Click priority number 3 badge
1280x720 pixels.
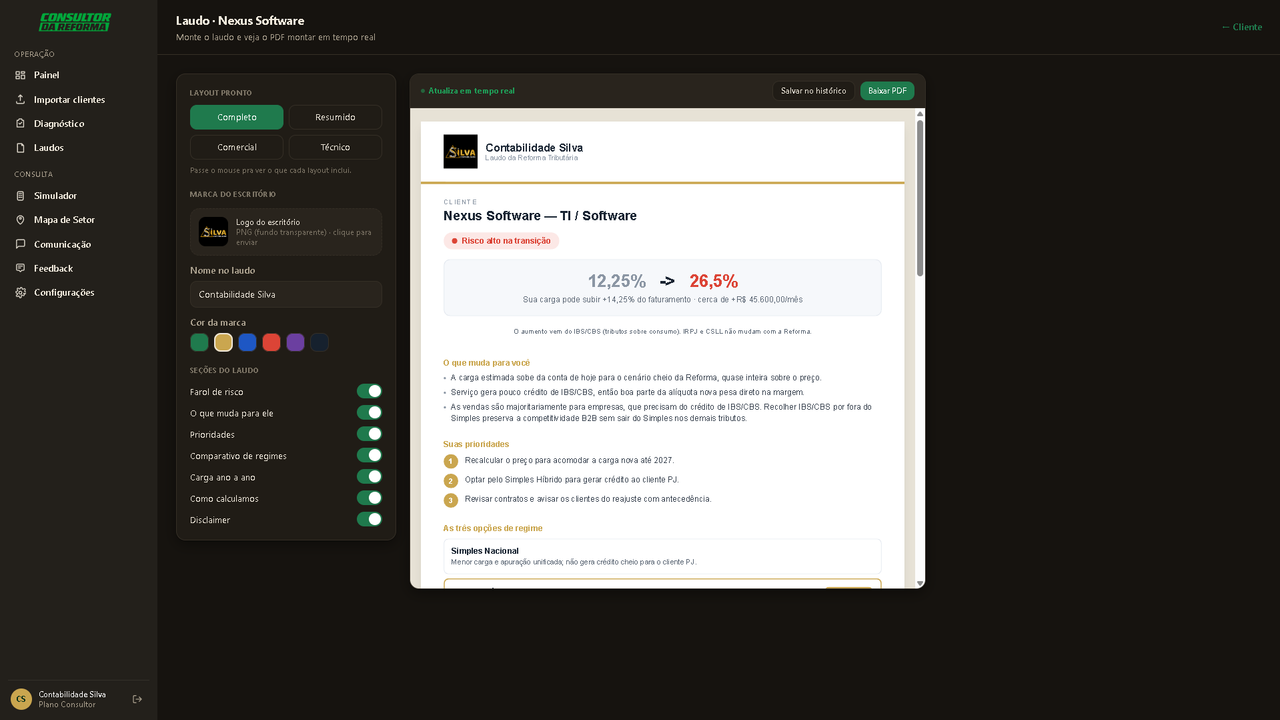(451, 500)
